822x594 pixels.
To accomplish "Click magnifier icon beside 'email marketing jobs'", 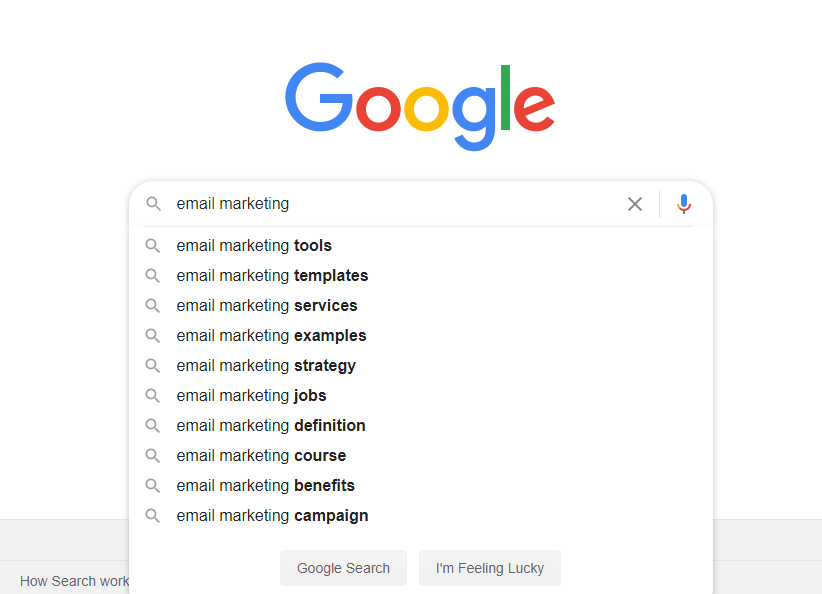I will coord(153,396).
